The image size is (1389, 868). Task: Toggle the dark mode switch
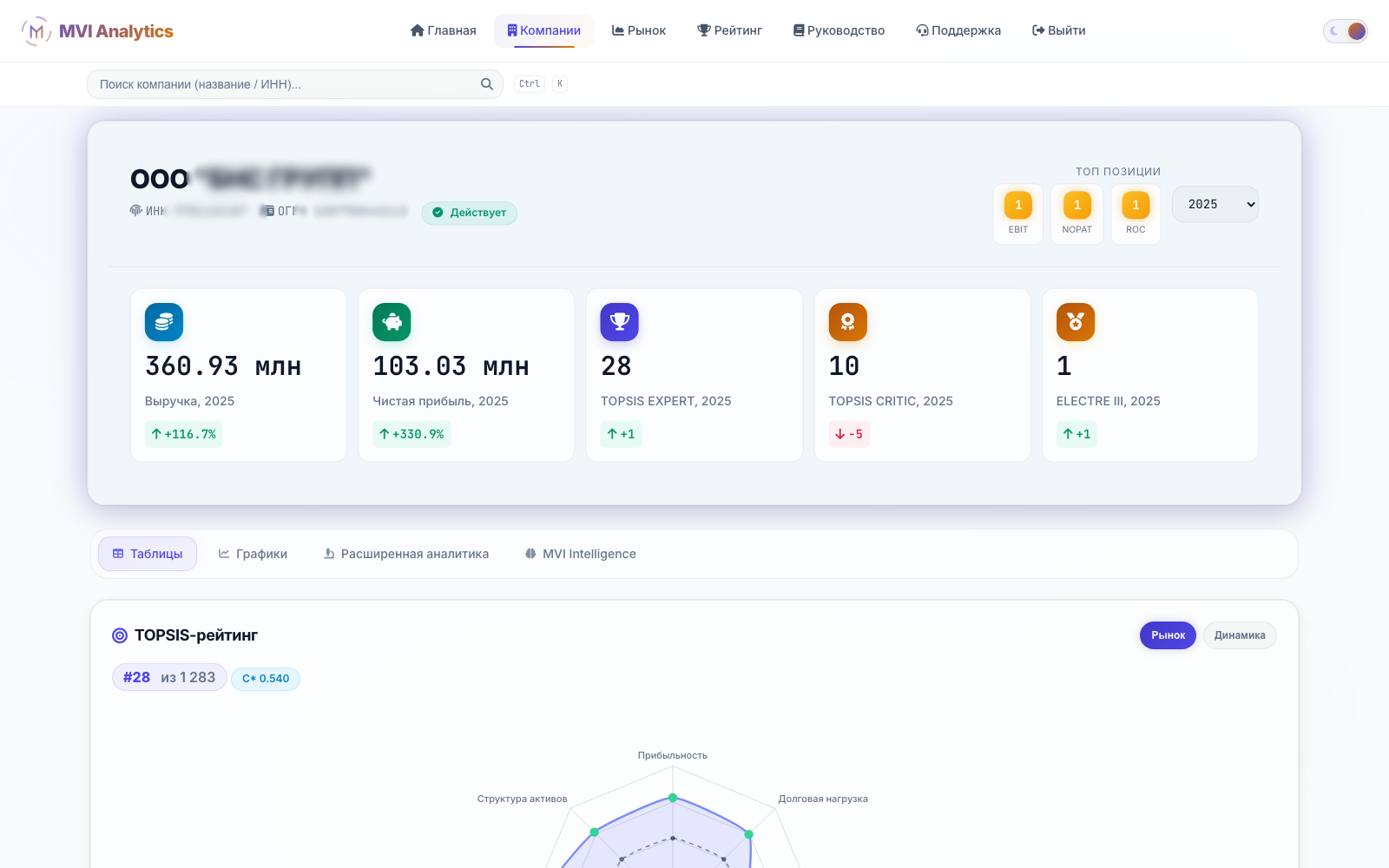pyautogui.click(x=1346, y=31)
